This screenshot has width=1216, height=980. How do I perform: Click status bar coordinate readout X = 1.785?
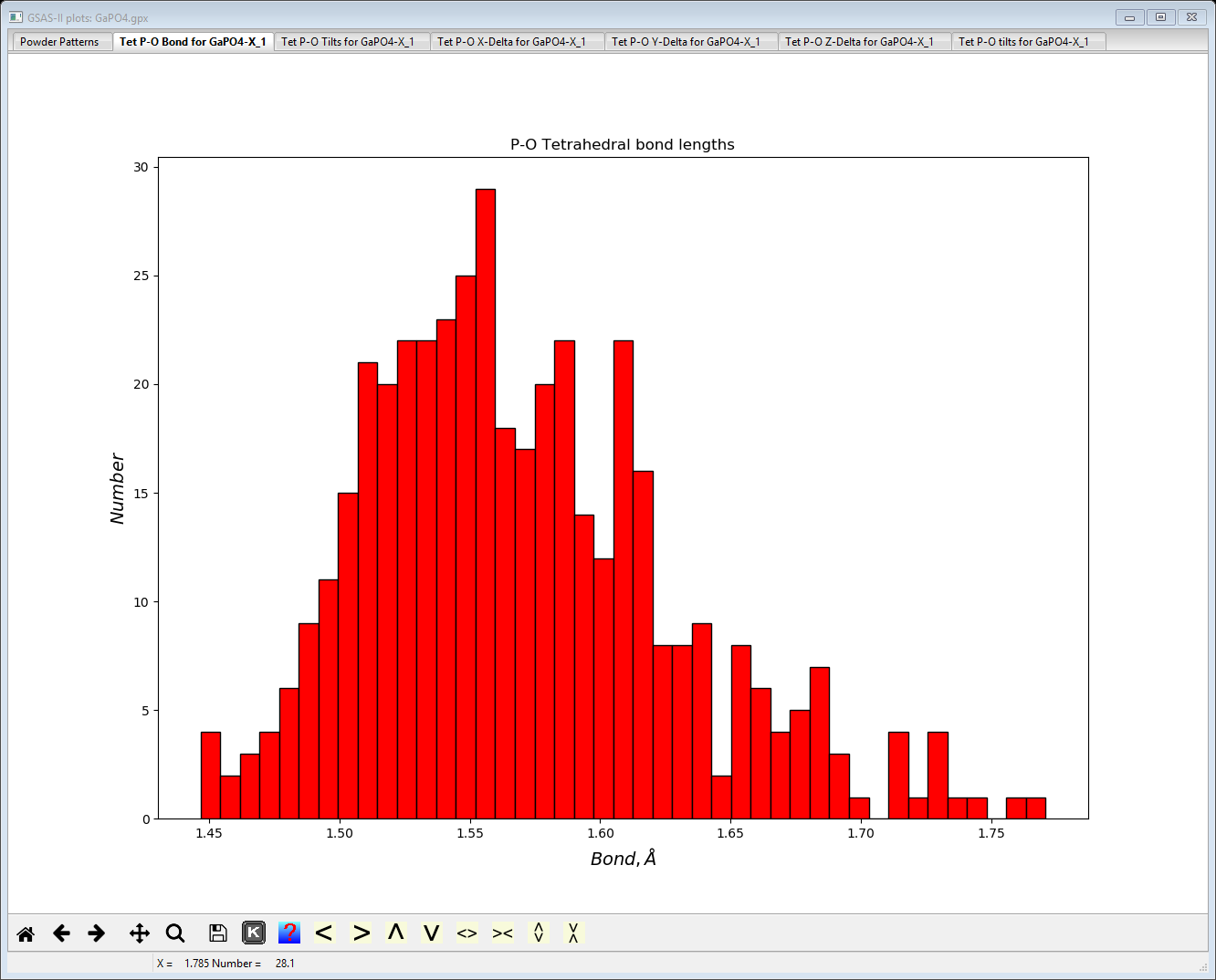(x=225, y=964)
